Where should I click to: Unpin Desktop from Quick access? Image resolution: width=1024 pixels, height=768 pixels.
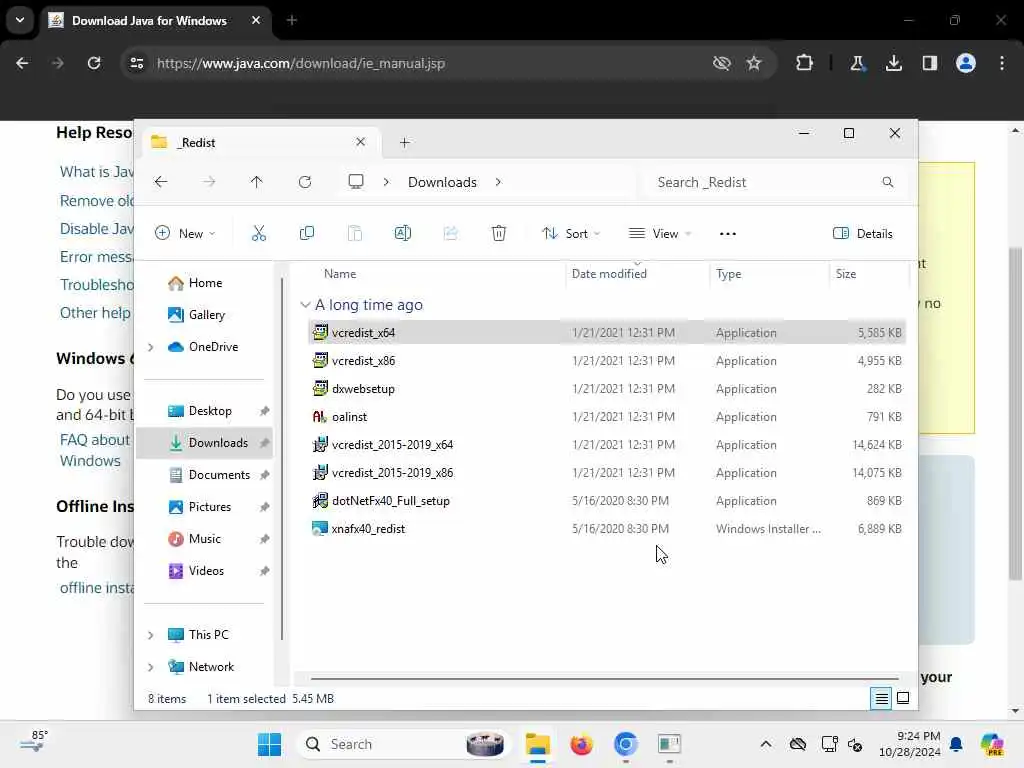point(264,411)
